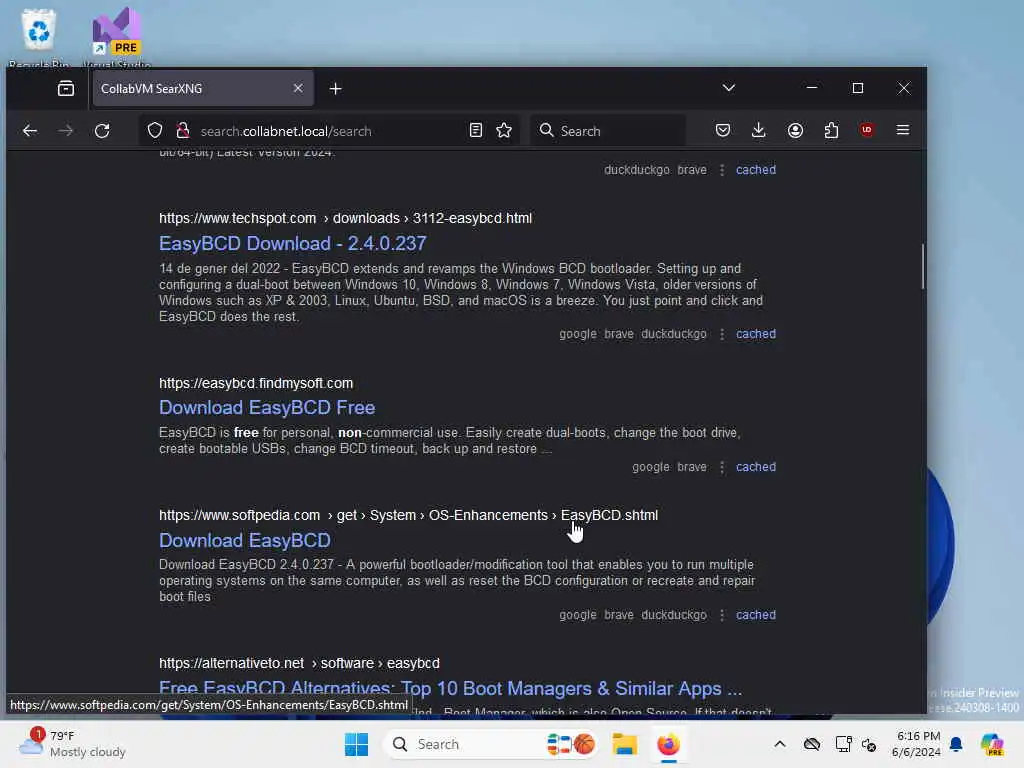Open Download EasyBCD softpedia result

point(245,541)
